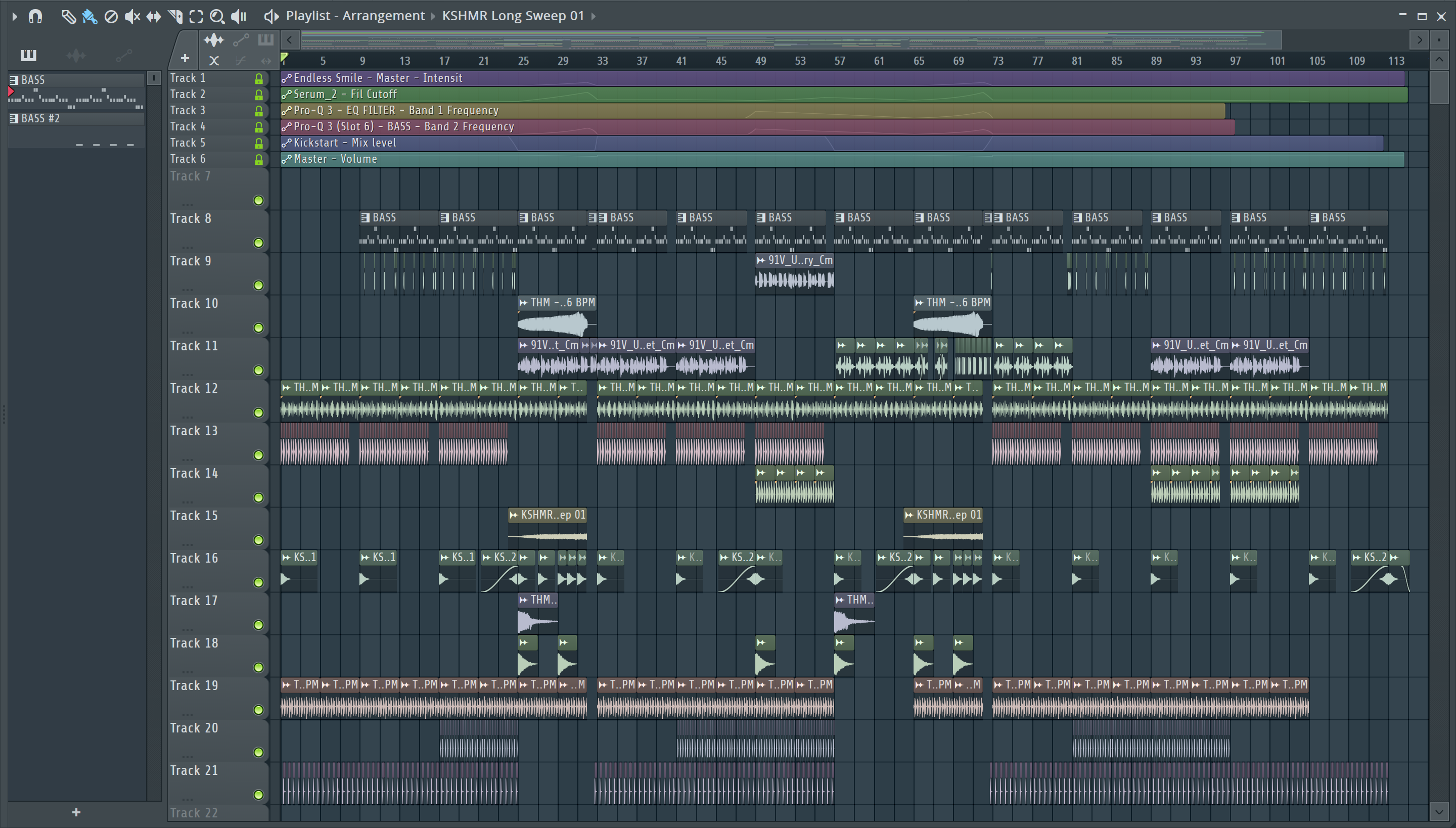Open the KSHMR Long Sweep 01 clip menu
The height and width of the screenshot is (828, 1456).
click(513, 16)
